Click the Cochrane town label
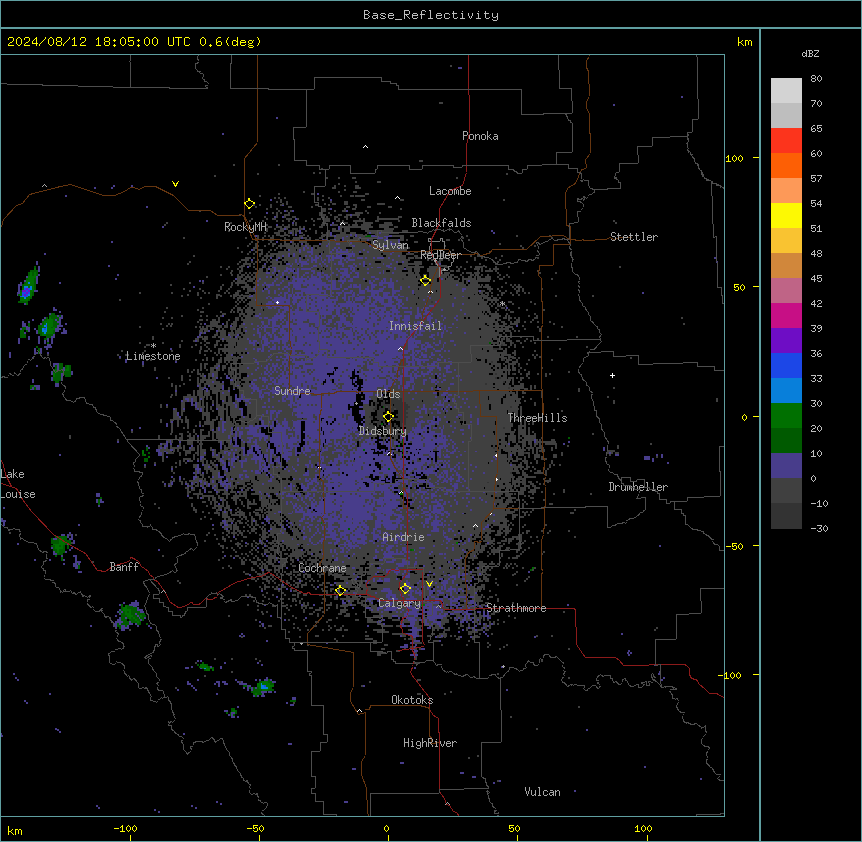The image size is (862, 842). [x=322, y=568]
